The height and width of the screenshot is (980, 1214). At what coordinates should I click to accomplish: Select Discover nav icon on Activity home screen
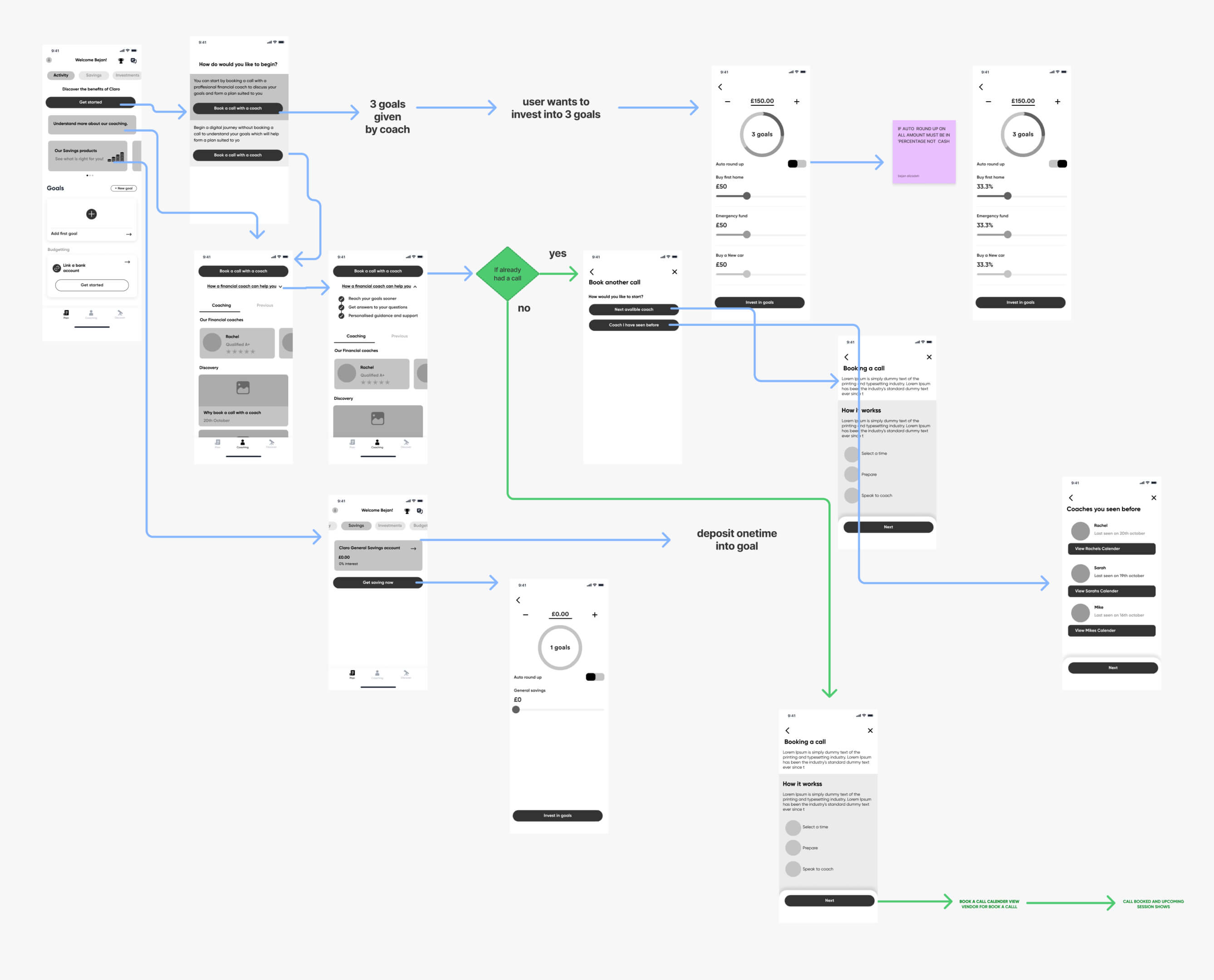tap(120, 314)
